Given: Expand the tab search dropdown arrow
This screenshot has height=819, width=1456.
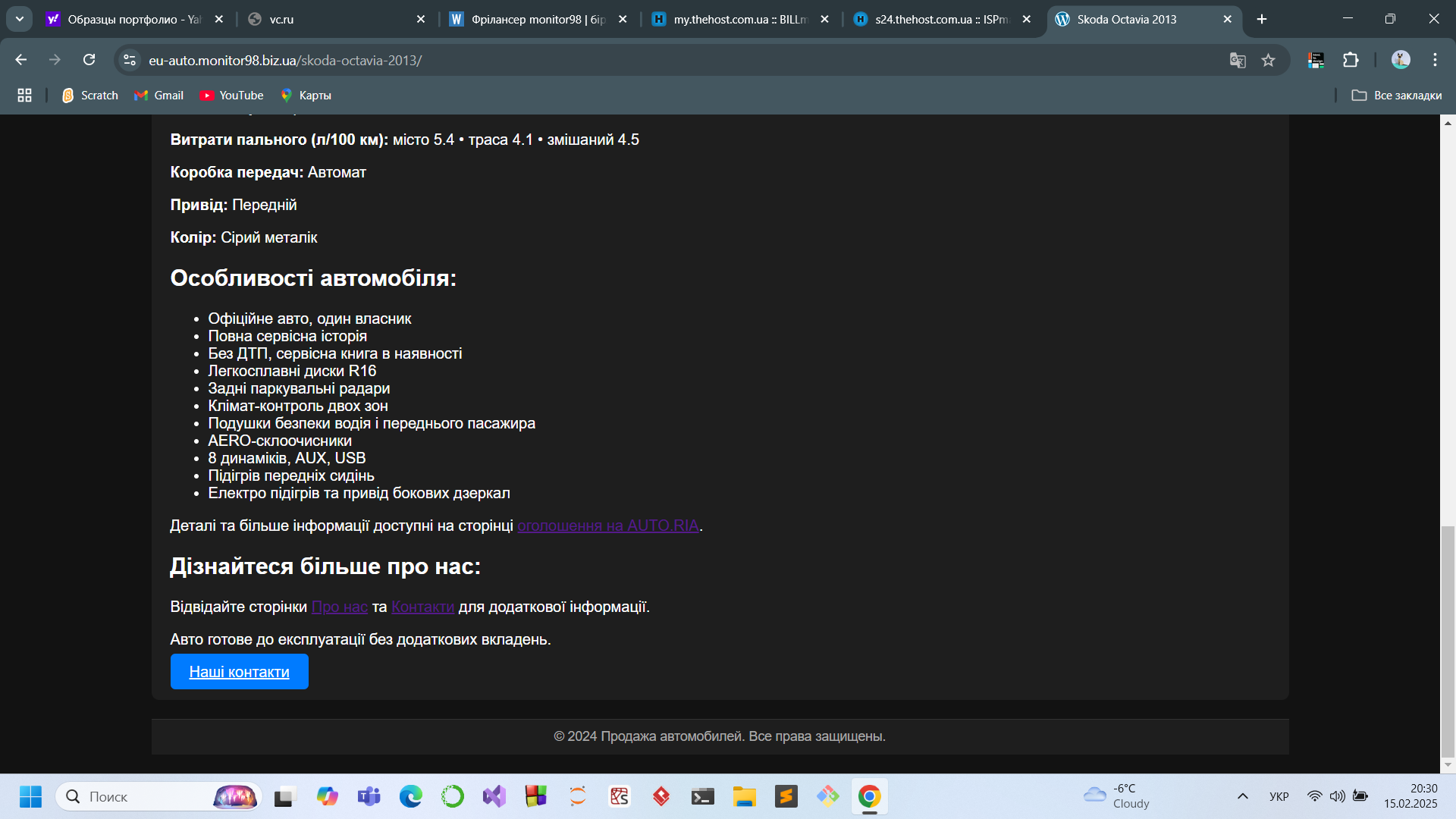Looking at the screenshot, I should (x=20, y=19).
